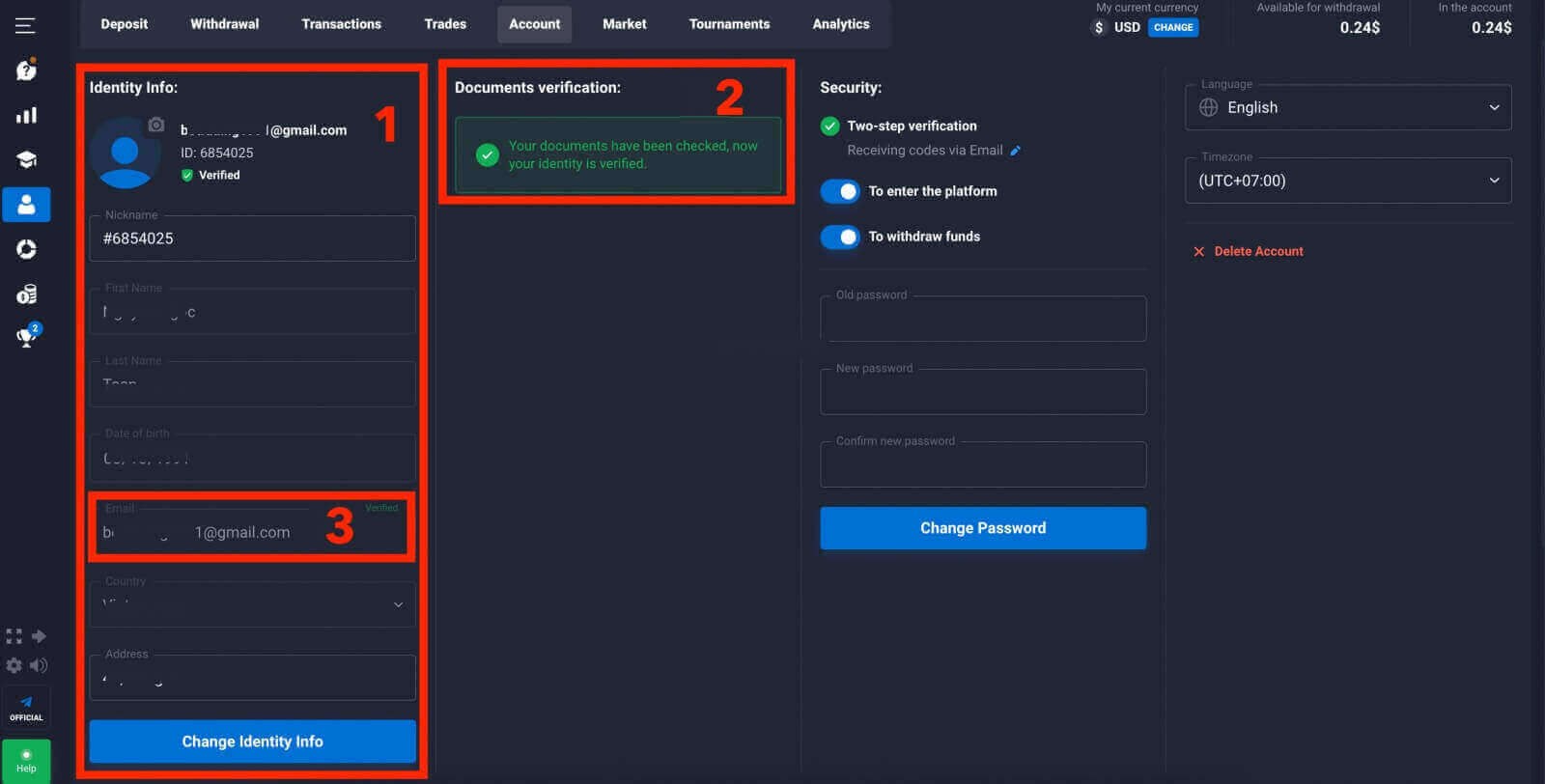Click the pencil icon next to Email codes
This screenshot has width=1545, height=784.
(1015, 151)
